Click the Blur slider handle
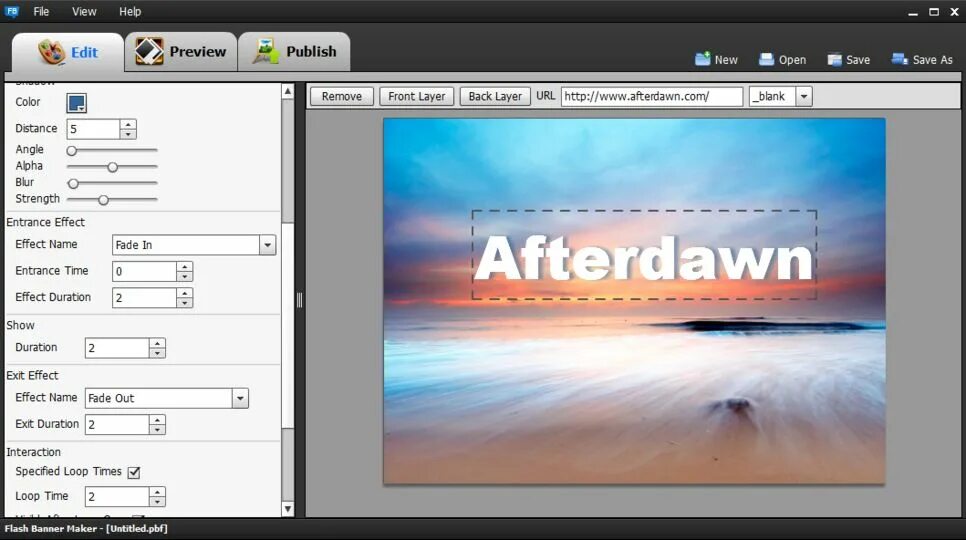 point(73,183)
